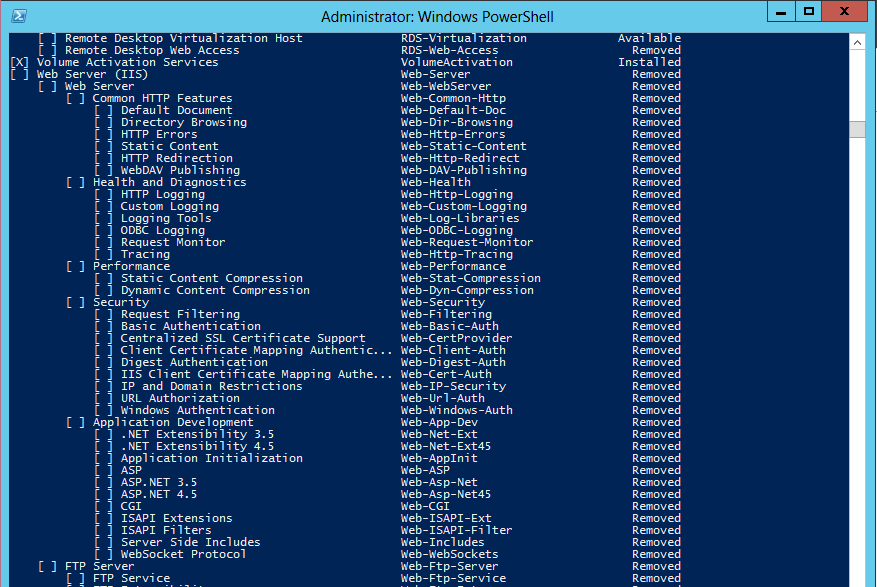Click the "Web-CGI" feature name
The height and width of the screenshot is (587, 877).
click(426, 507)
